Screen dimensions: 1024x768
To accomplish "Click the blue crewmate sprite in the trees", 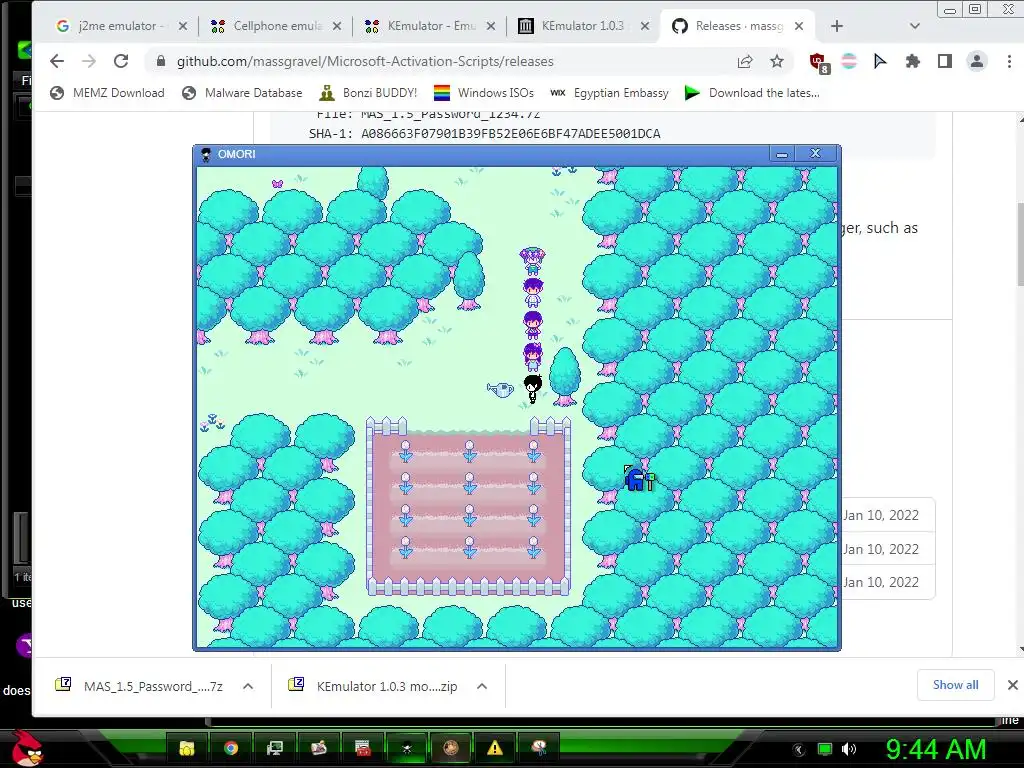I will coord(635,479).
